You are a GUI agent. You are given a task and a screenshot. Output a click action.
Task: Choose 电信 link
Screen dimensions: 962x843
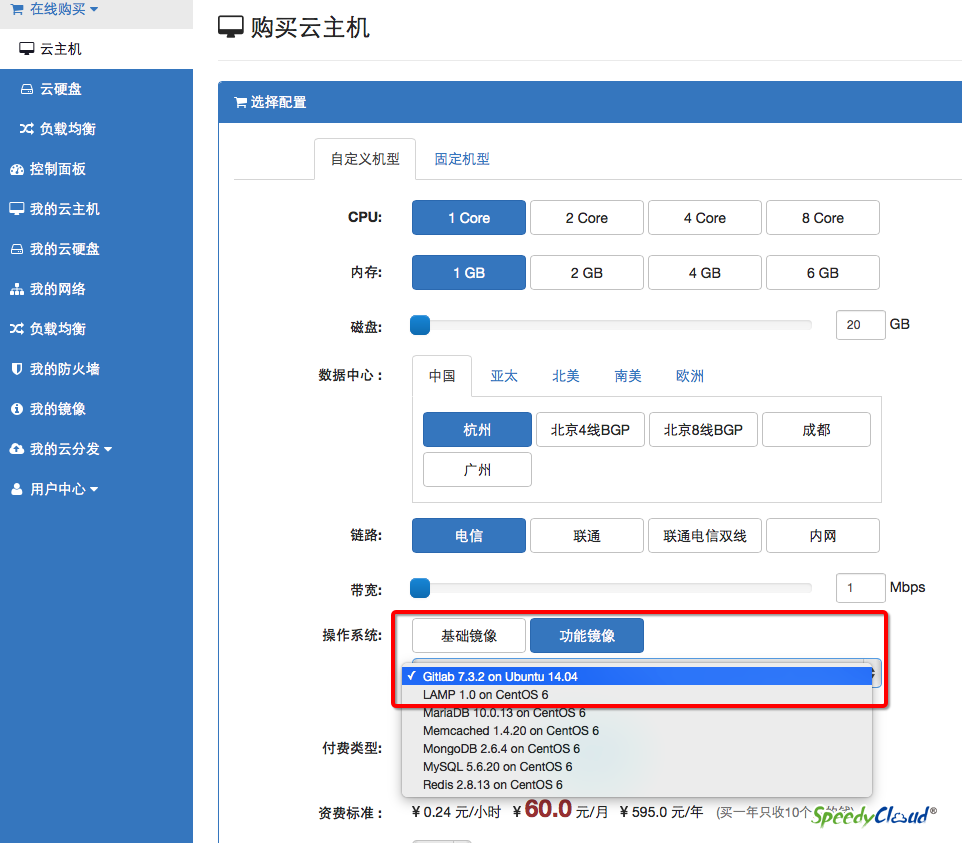469,536
